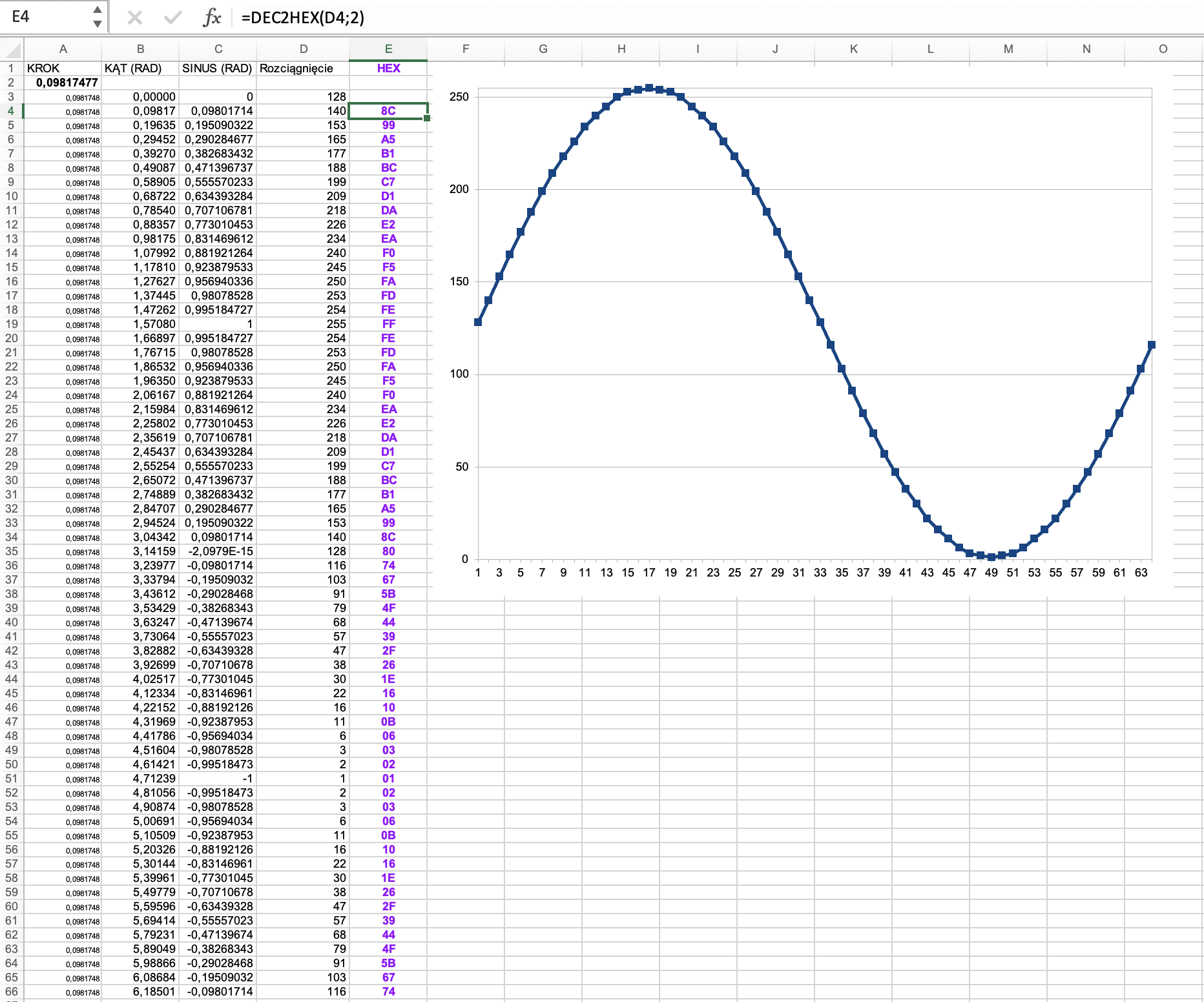Click HEX cell 0B in row 47
The width and height of the screenshot is (1204, 1002).
(x=388, y=722)
